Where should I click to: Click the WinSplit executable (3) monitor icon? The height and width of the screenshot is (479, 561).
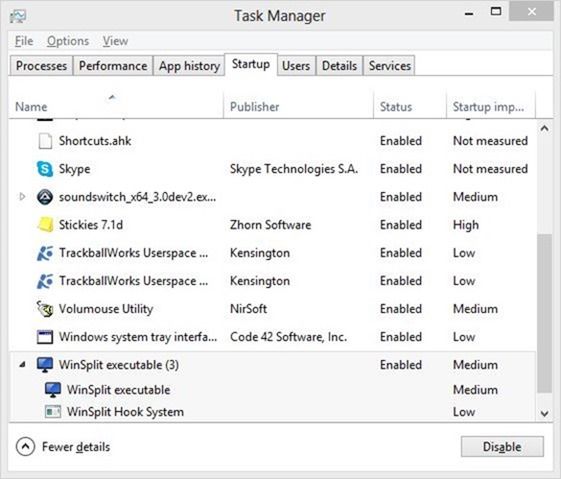click(45, 365)
